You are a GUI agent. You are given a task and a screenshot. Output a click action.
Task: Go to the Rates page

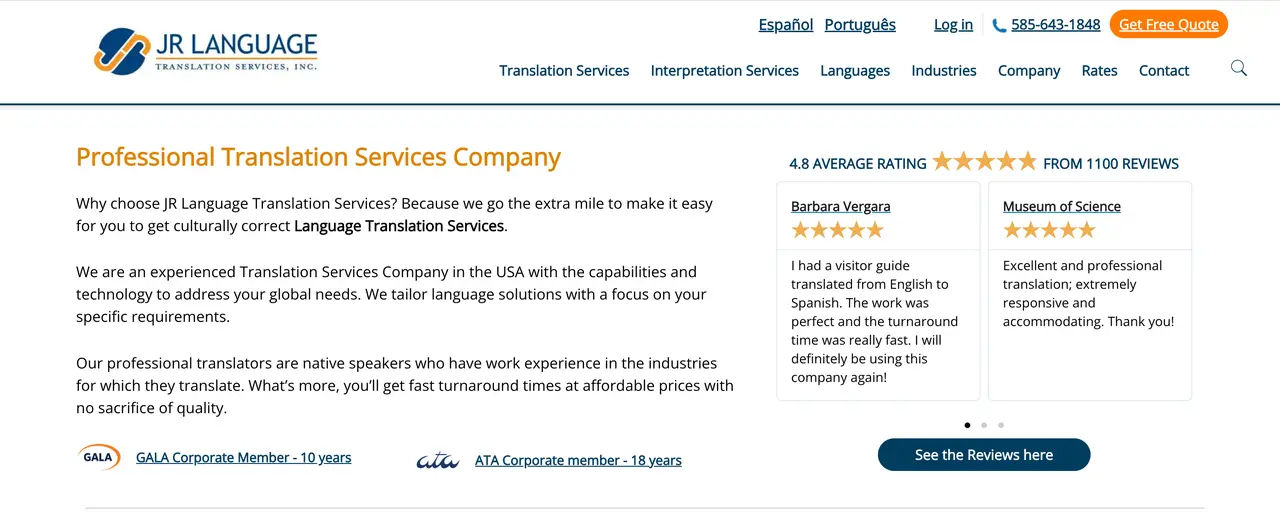point(1099,70)
